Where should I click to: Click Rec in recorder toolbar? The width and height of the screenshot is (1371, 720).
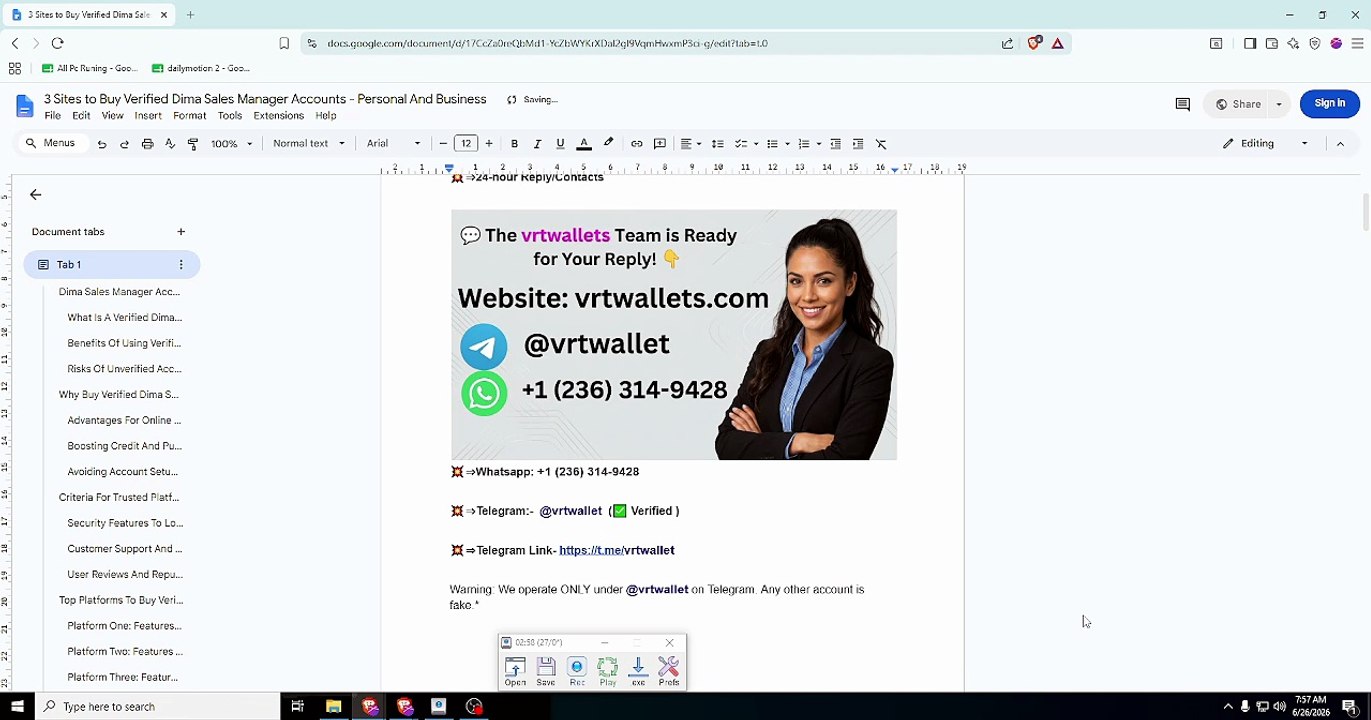[577, 671]
